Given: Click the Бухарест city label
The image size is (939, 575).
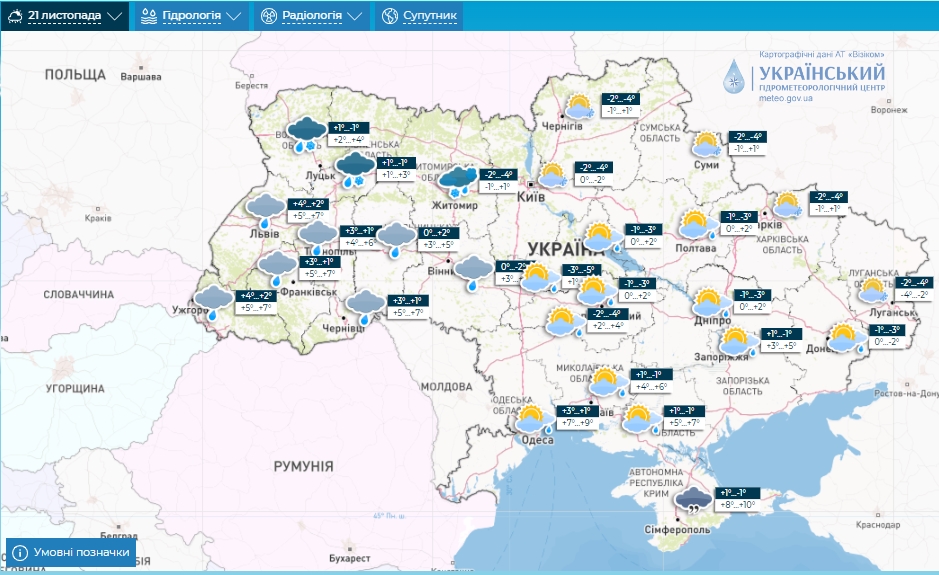Looking at the screenshot, I should click(350, 558).
